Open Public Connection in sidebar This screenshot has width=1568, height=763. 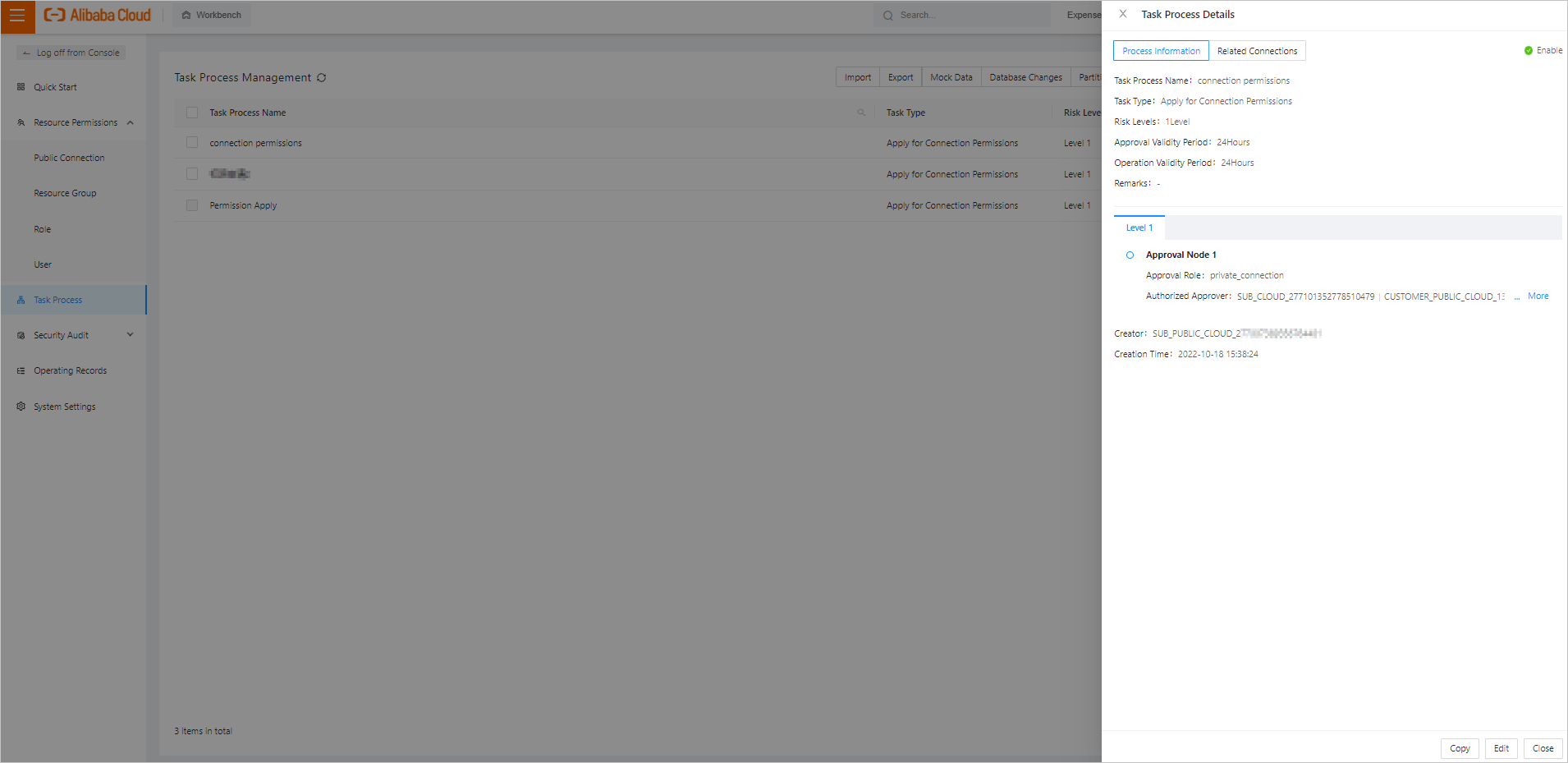click(x=69, y=158)
